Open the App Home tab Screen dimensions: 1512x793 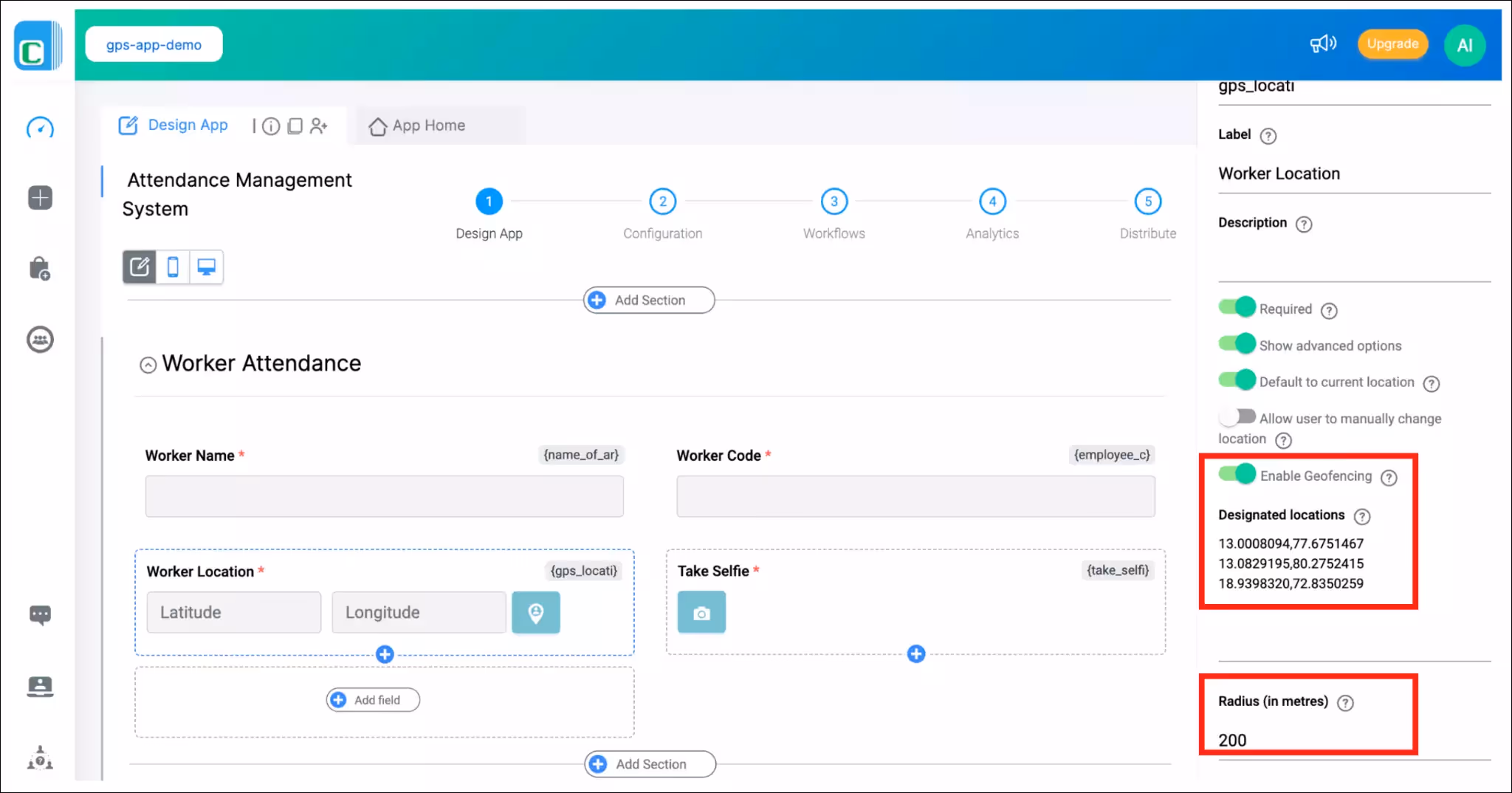[x=428, y=125]
